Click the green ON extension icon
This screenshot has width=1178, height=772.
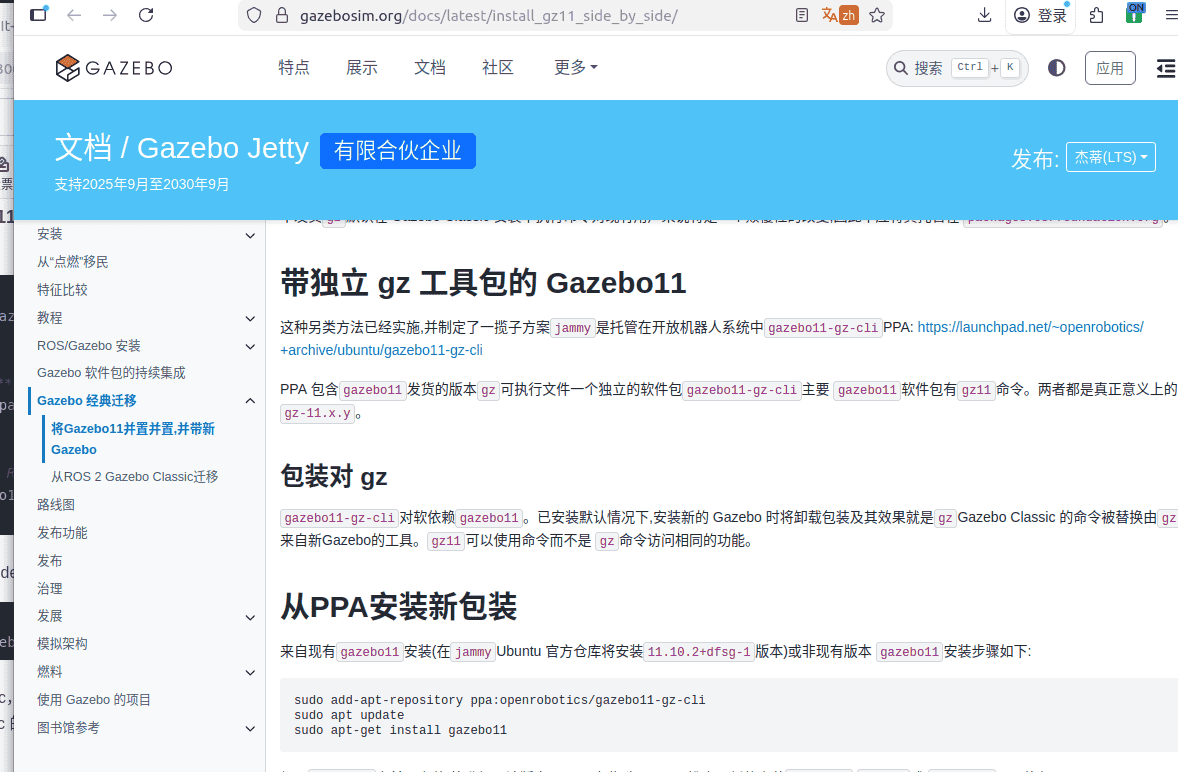[1134, 14]
